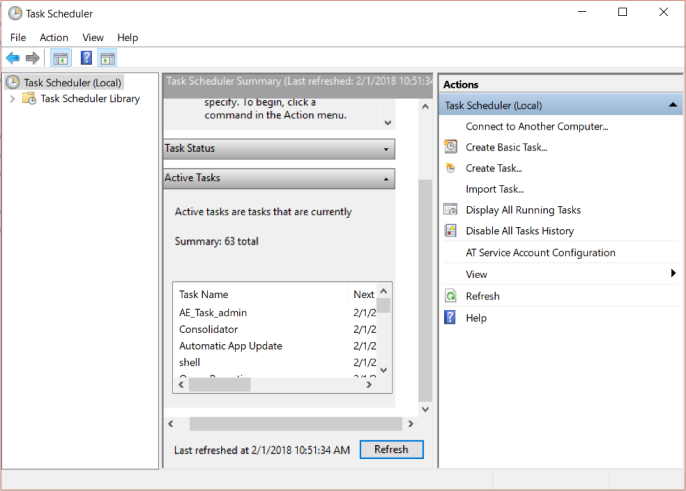
Task: Maximize the Task Scheduler window
Action: [x=622, y=12]
